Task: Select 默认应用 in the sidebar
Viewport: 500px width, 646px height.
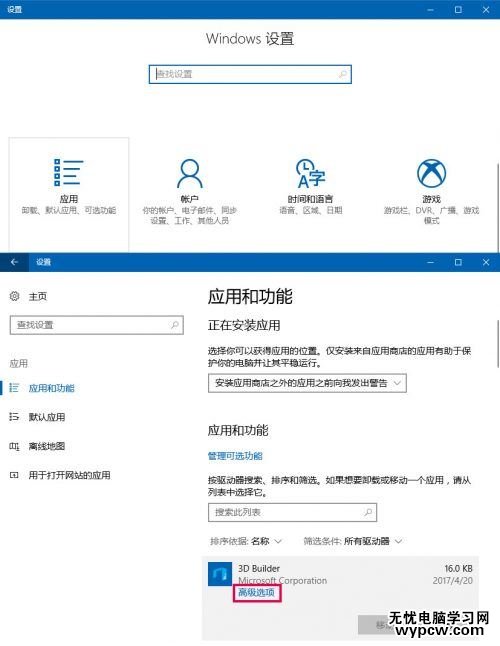Action: point(47,417)
